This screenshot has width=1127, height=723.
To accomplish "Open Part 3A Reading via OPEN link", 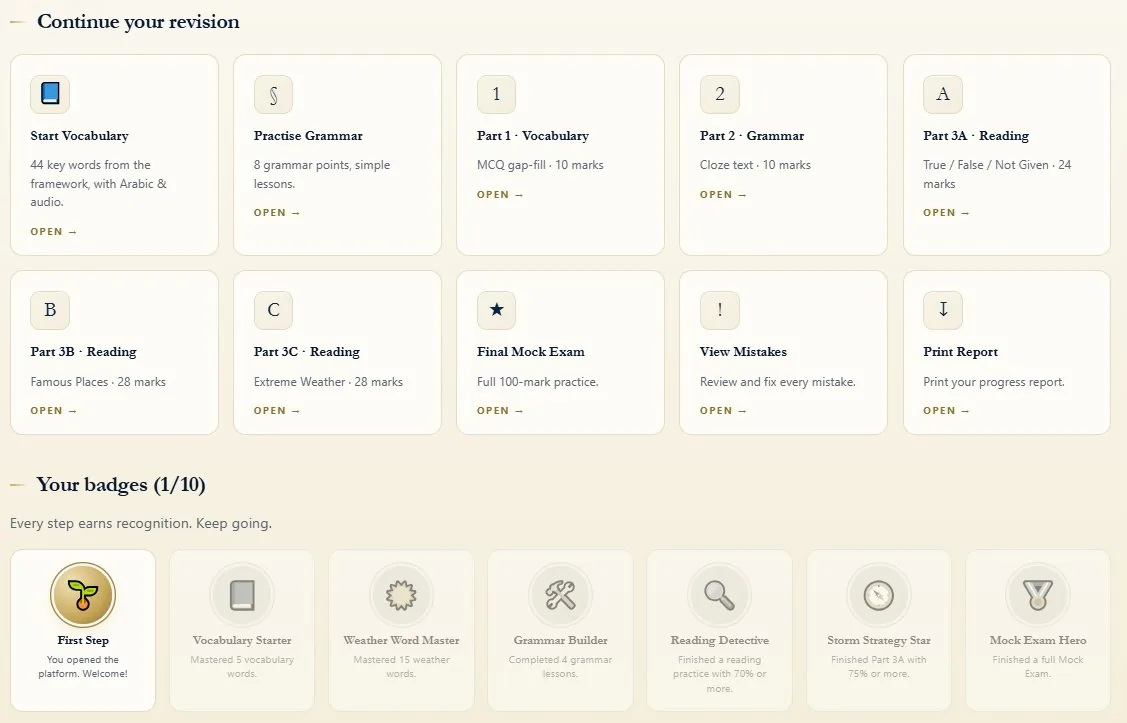I will (x=947, y=213).
